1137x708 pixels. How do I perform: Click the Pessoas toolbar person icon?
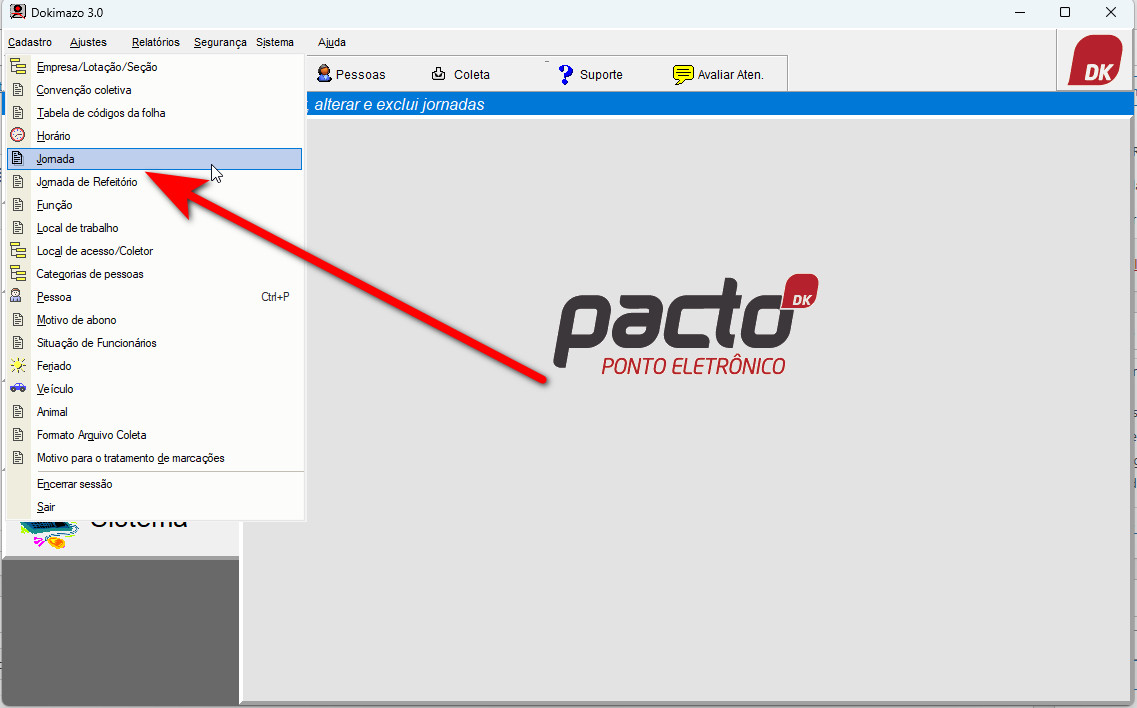(x=324, y=74)
